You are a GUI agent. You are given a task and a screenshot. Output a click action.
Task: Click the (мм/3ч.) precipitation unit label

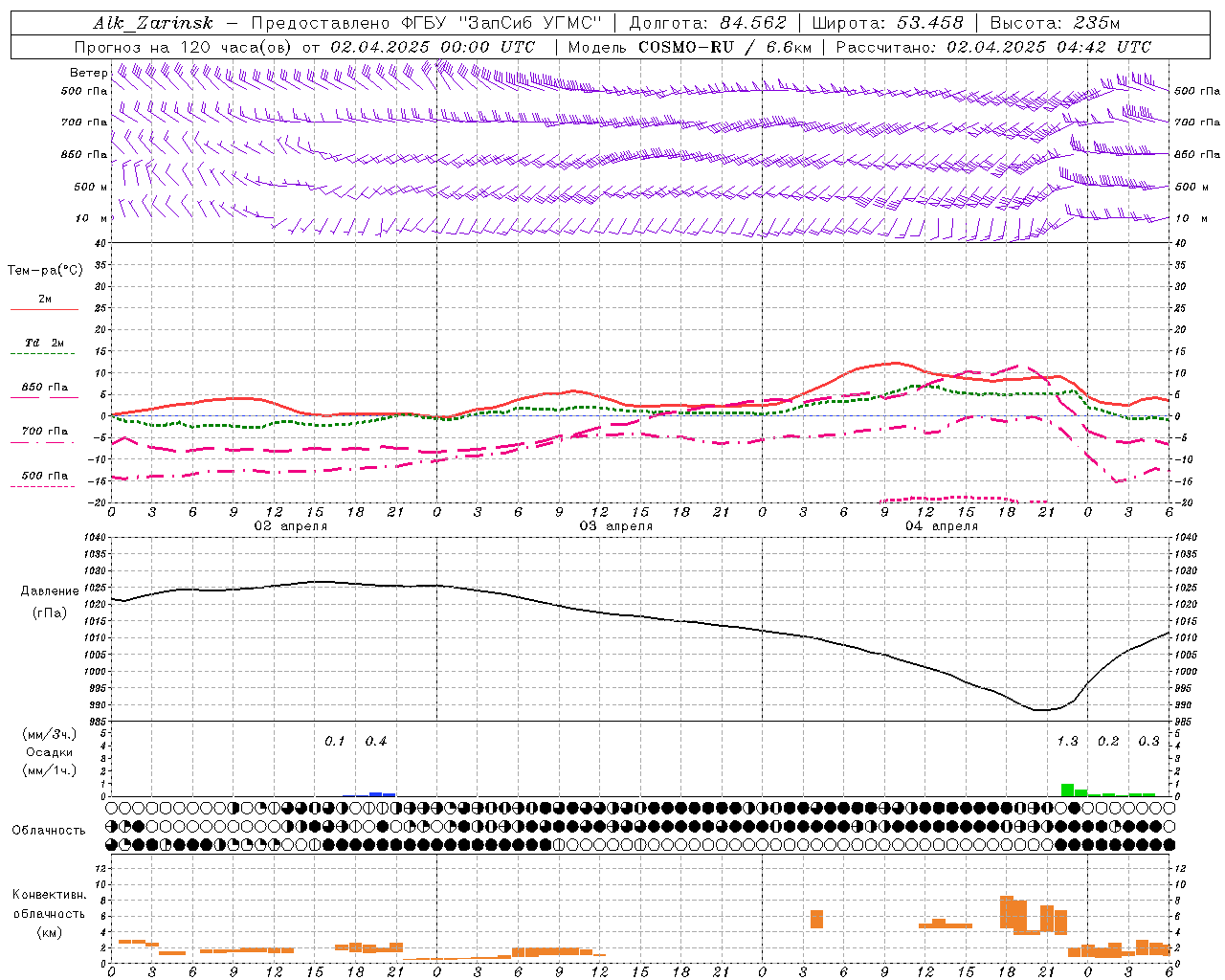coord(50,734)
